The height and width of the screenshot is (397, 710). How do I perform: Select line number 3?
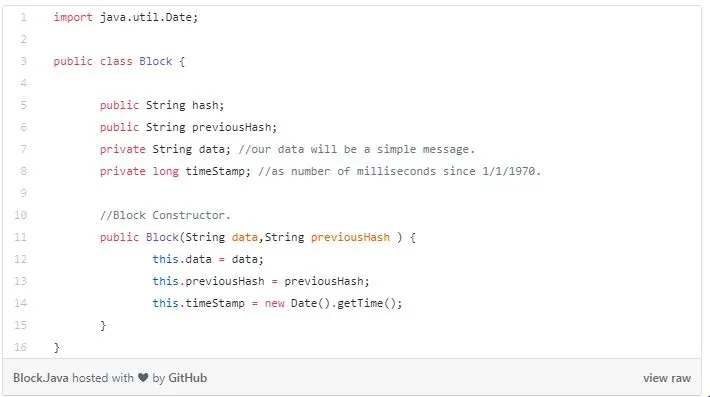24,62
